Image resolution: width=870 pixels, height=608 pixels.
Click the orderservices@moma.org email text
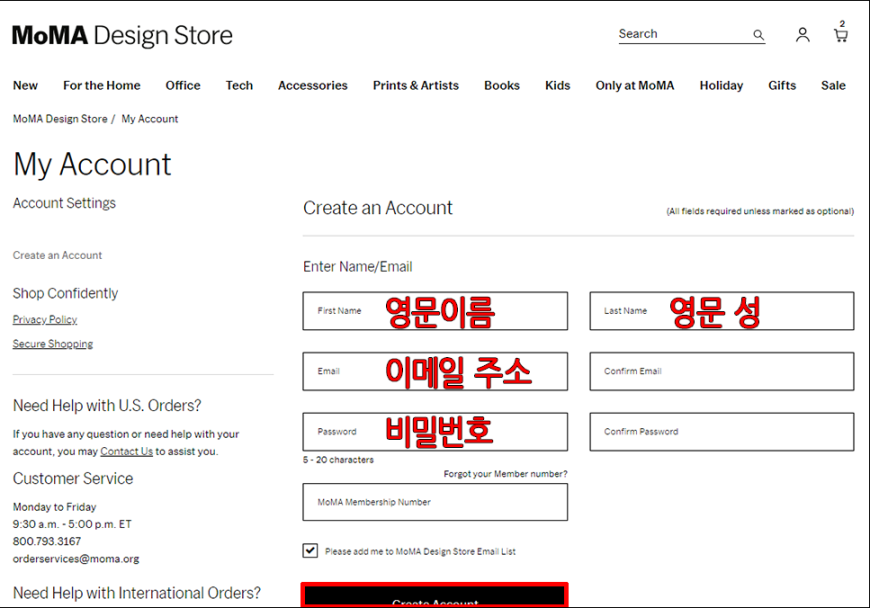pos(76,559)
